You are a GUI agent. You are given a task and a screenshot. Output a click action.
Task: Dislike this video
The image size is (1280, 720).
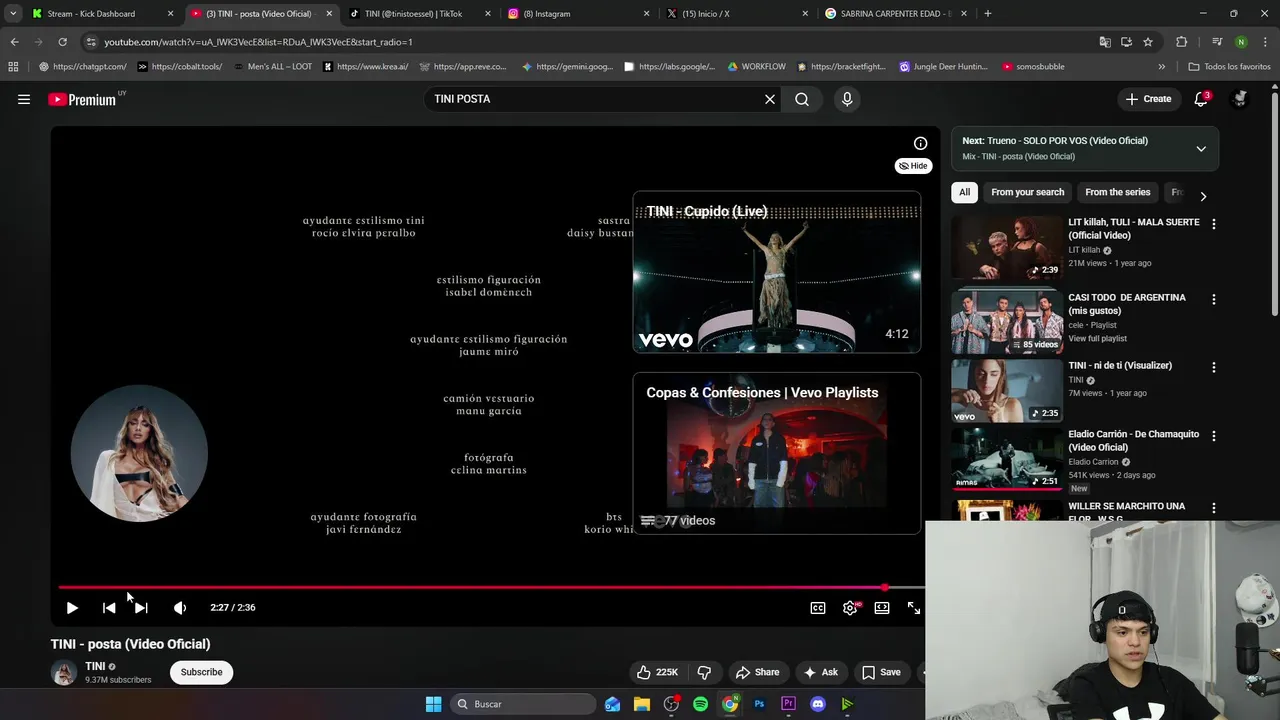point(704,672)
